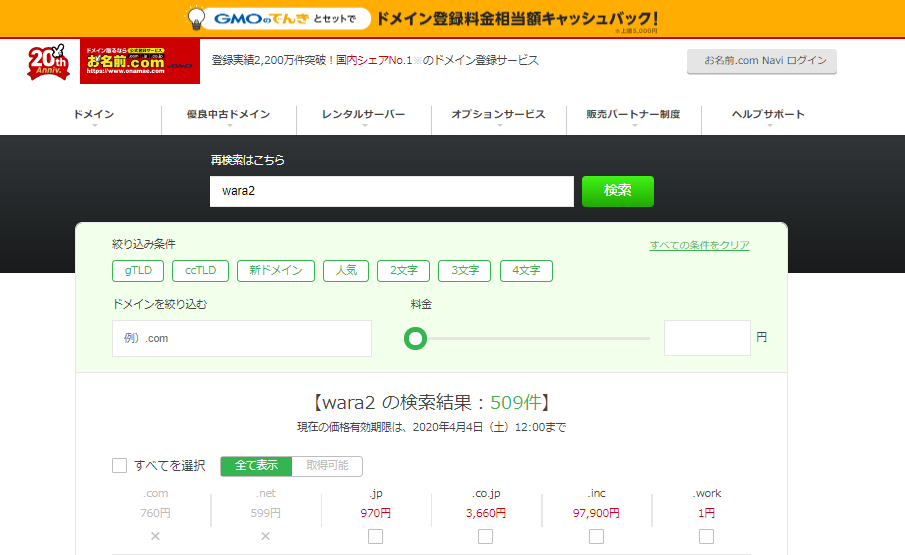
Task: Click the 1円 price for .work
Action: (706, 513)
